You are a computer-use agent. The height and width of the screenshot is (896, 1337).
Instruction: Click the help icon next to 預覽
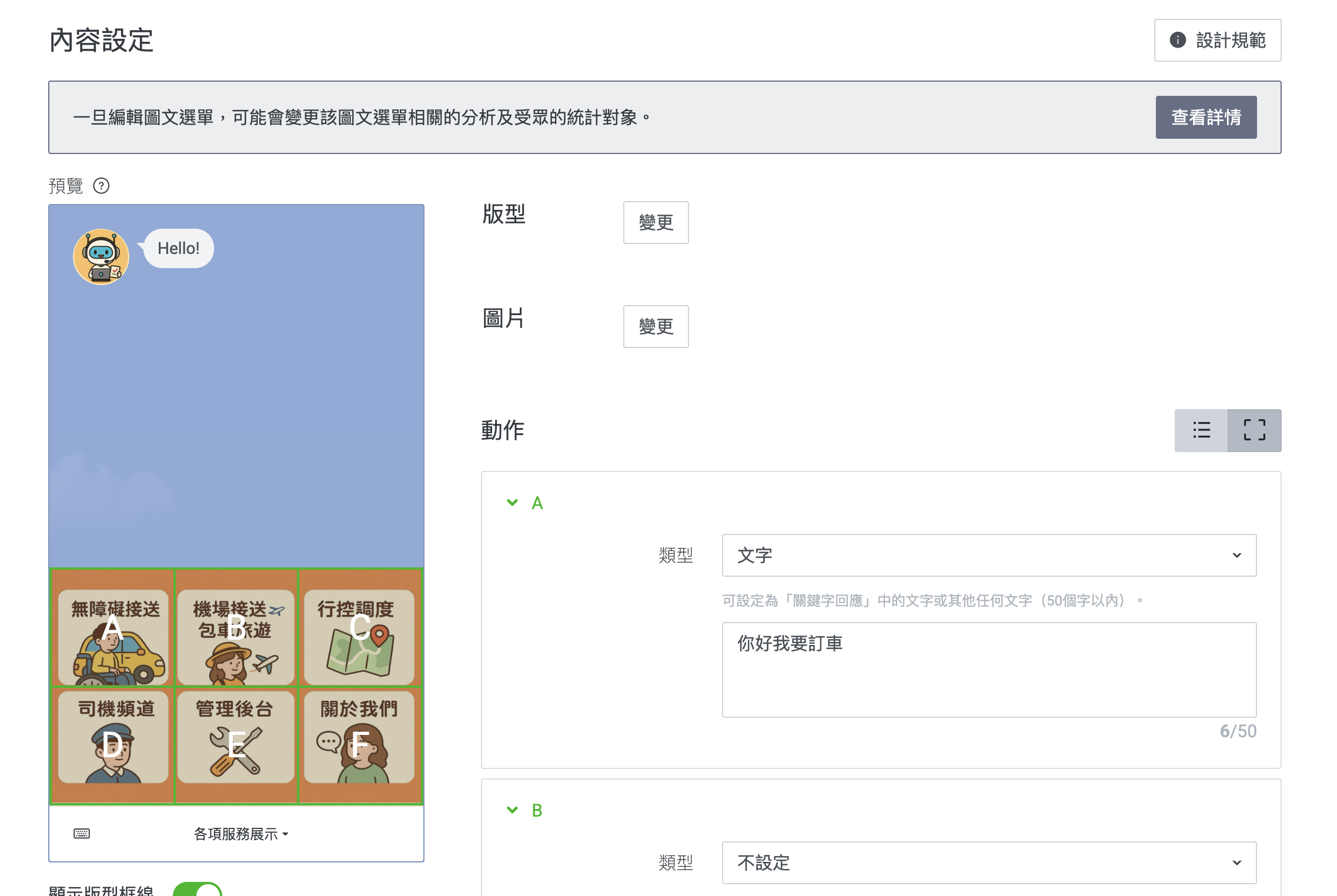coord(101,186)
